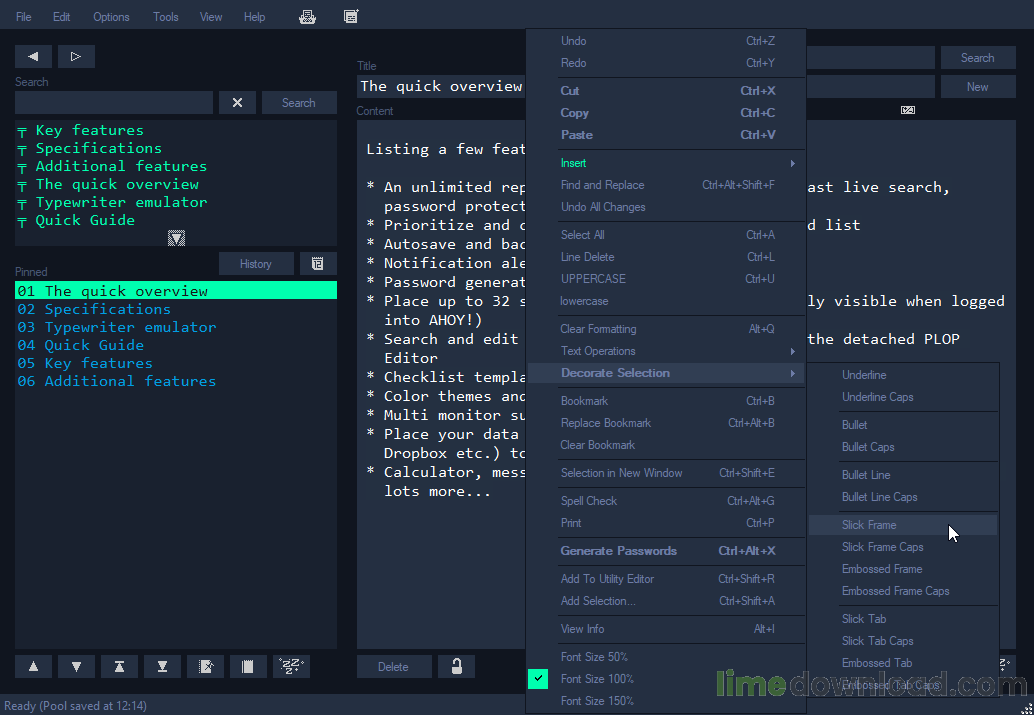This screenshot has height=715, width=1034.
Task: Click the New button
Action: (x=977, y=87)
